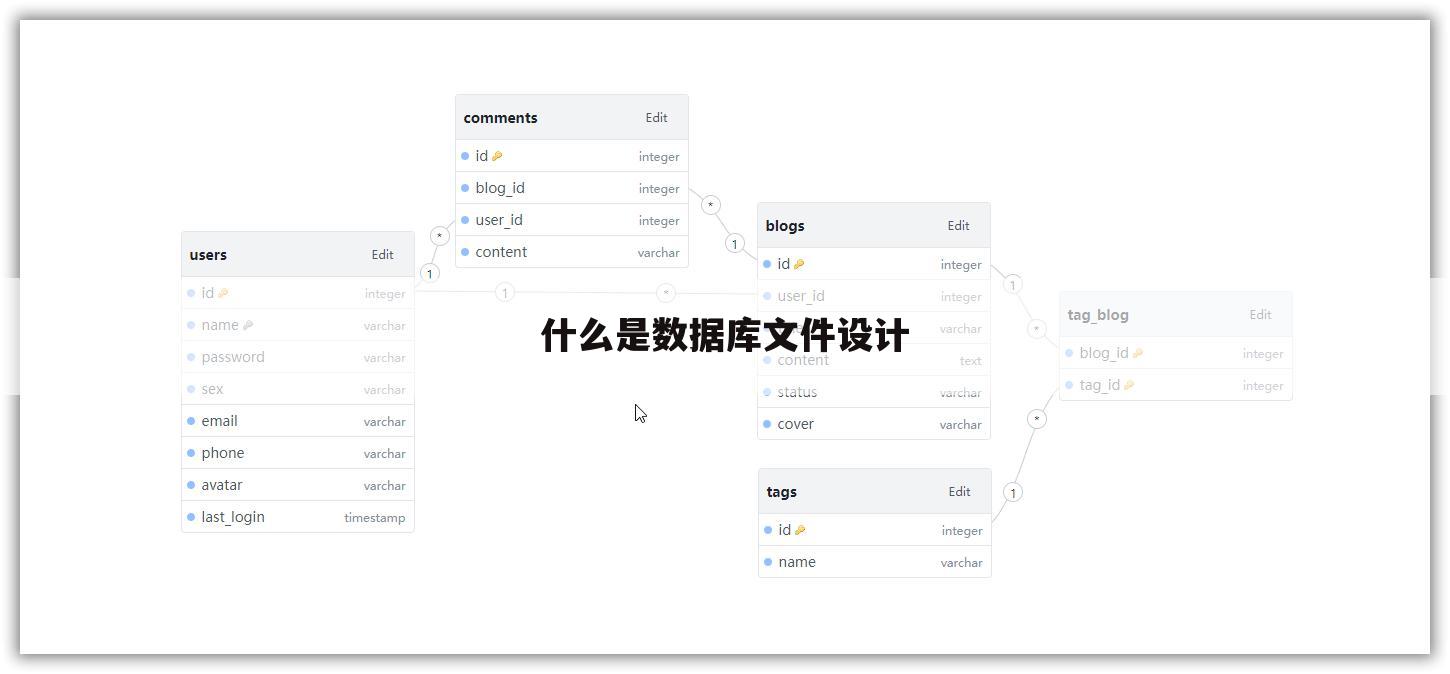
Task: Click the 1 marker right of blogs id
Action: point(1013,285)
